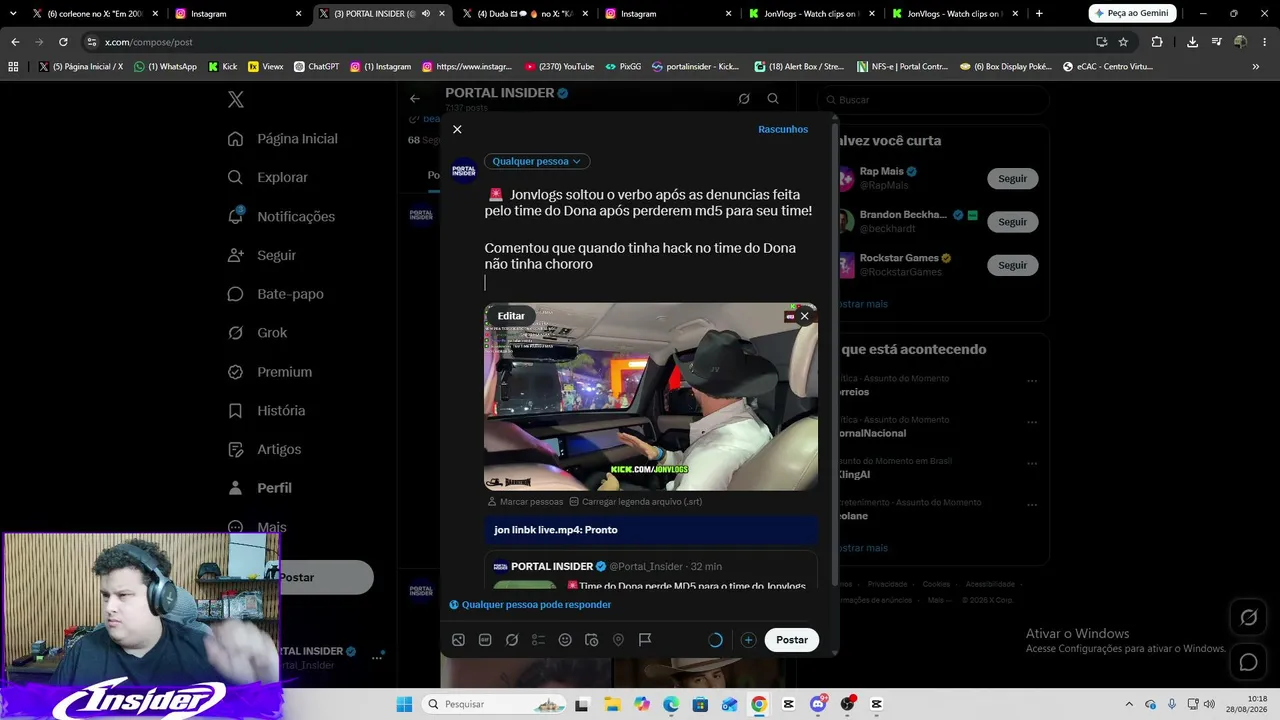Follow Rockstar Games with Seguir button

point(1012,265)
